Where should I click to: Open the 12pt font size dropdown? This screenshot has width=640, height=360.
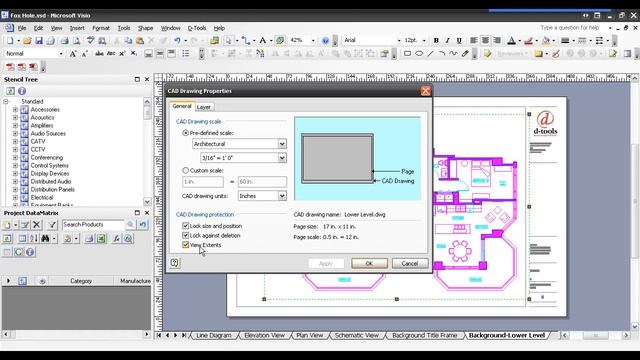coord(424,40)
